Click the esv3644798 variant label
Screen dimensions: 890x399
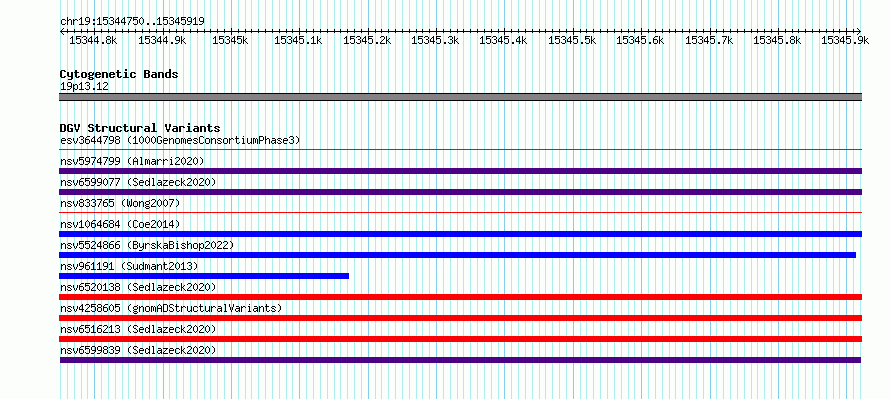tap(180, 140)
